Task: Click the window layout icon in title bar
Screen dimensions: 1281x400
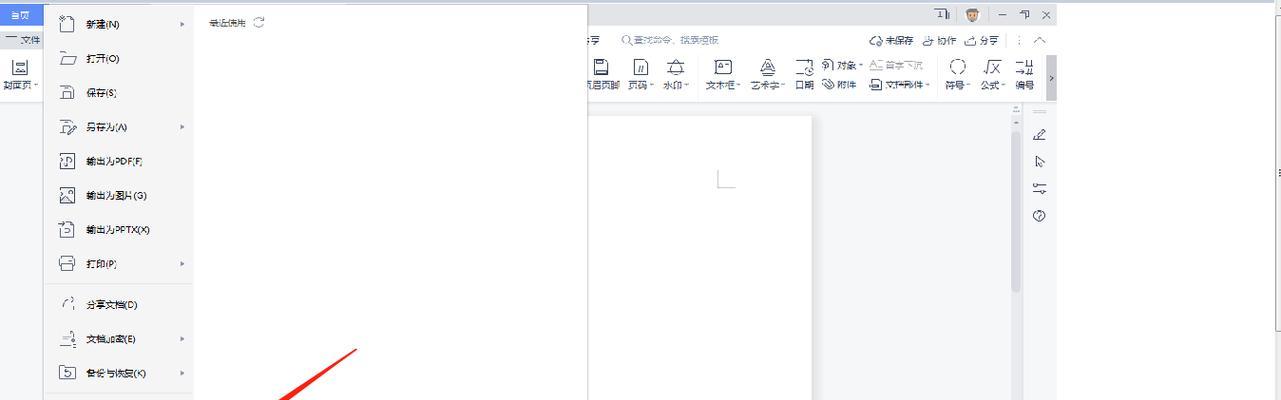Action: point(942,14)
